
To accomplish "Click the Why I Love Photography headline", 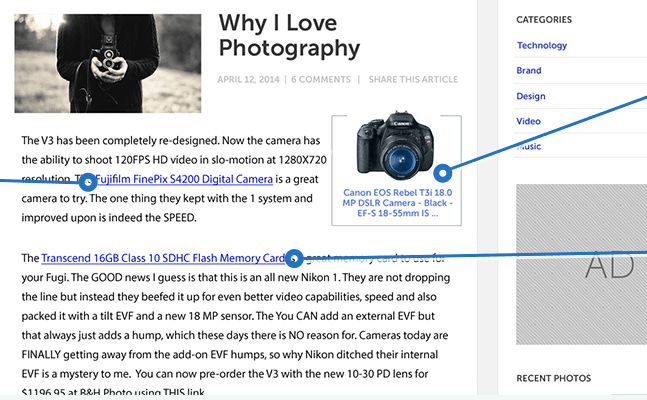I will (x=289, y=36).
